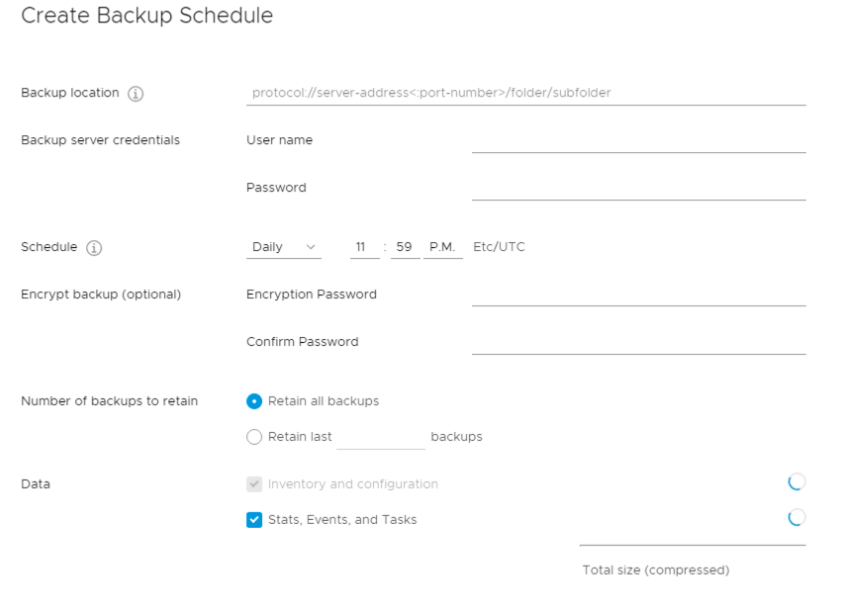Click the Retain last number input field
843x589 pixels.
click(380, 436)
